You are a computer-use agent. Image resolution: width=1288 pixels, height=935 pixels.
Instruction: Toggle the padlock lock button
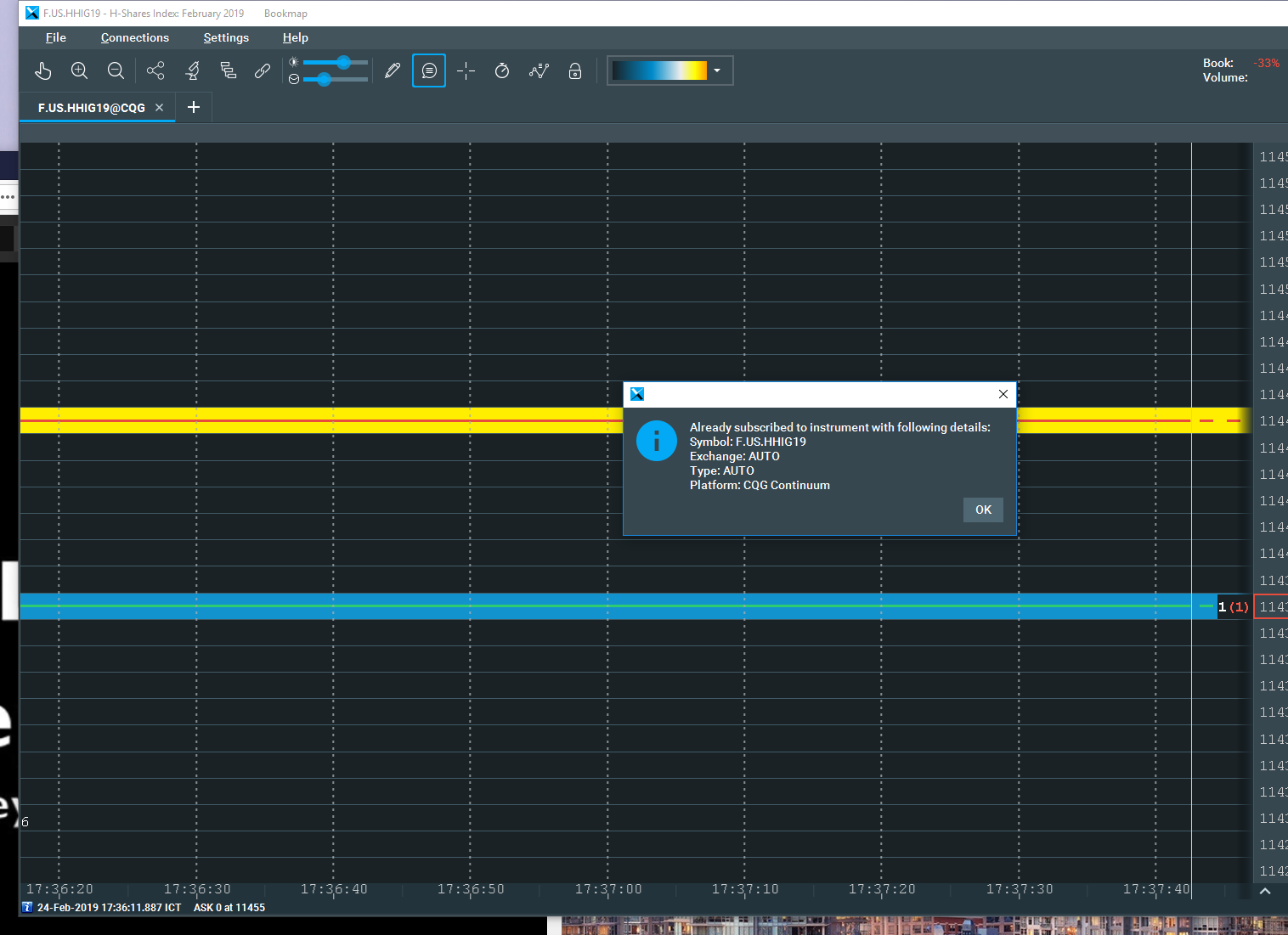[575, 70]
